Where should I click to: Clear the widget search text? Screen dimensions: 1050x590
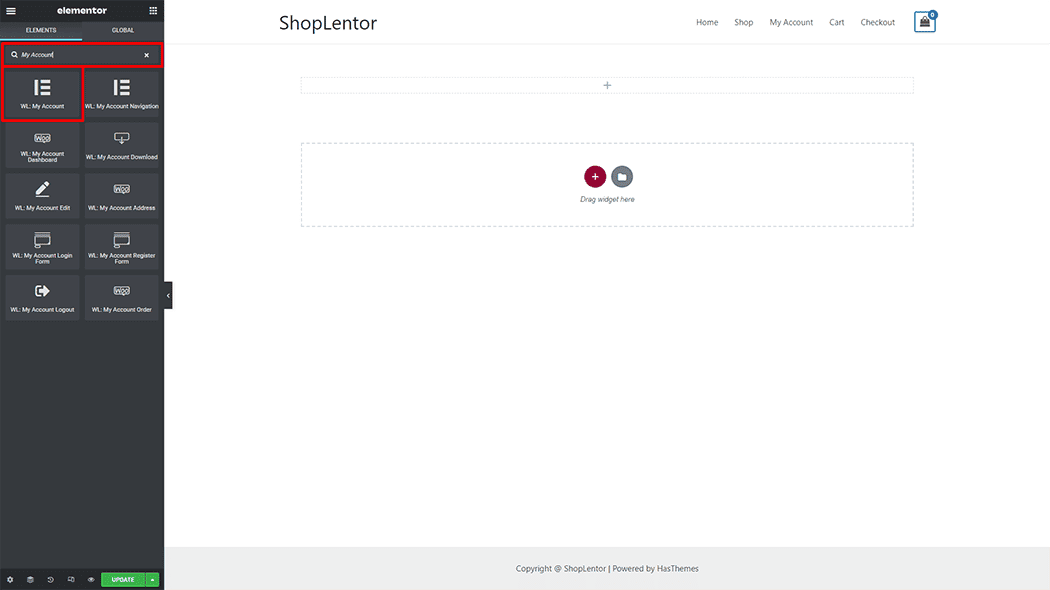[147, 55]
